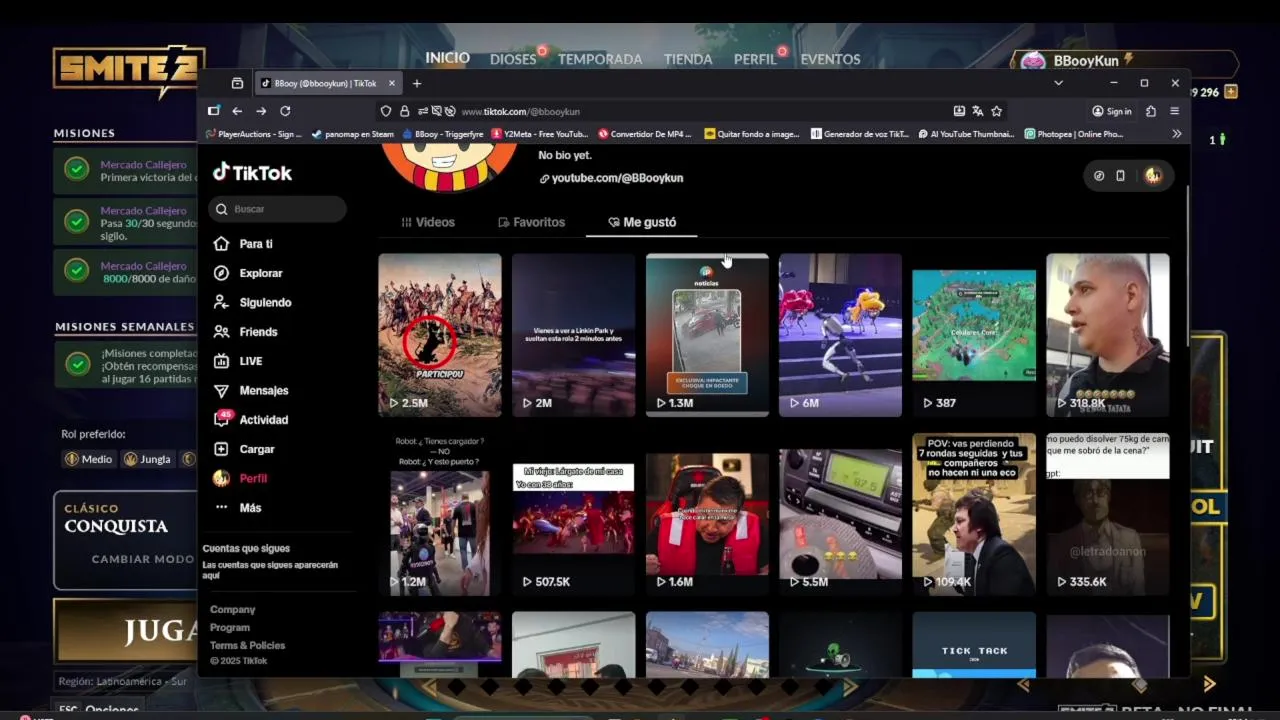Open the LIVE section
Image resolution: width=1280 pixels, height=720 pixels.
238,361
